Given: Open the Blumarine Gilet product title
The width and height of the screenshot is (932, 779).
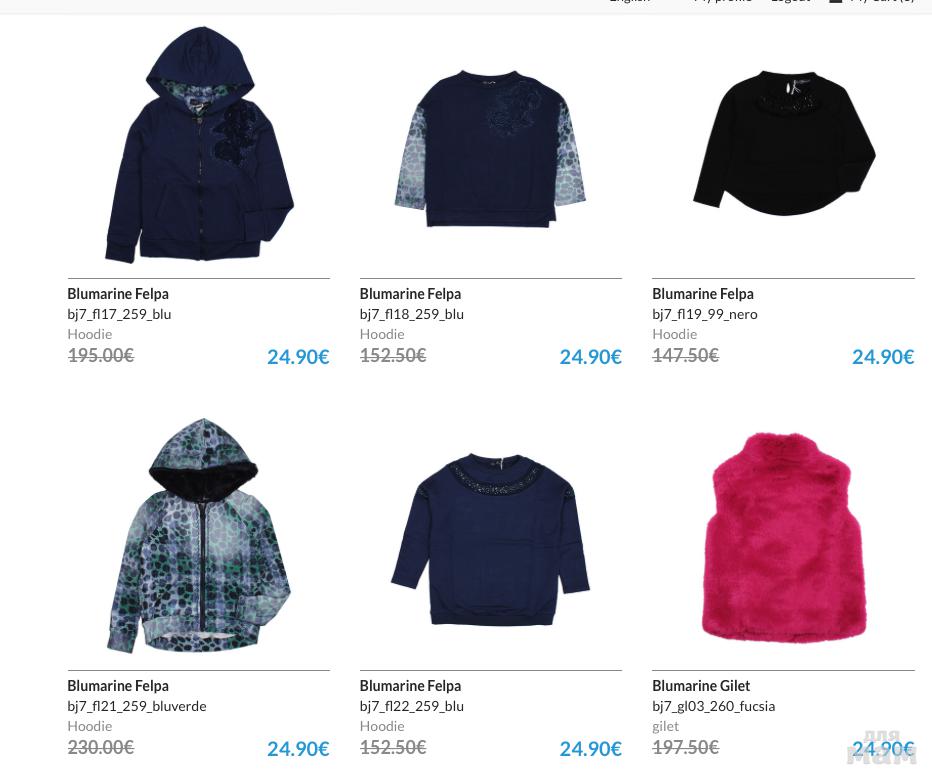Looking at the screenshot, I should click(701, 686).
